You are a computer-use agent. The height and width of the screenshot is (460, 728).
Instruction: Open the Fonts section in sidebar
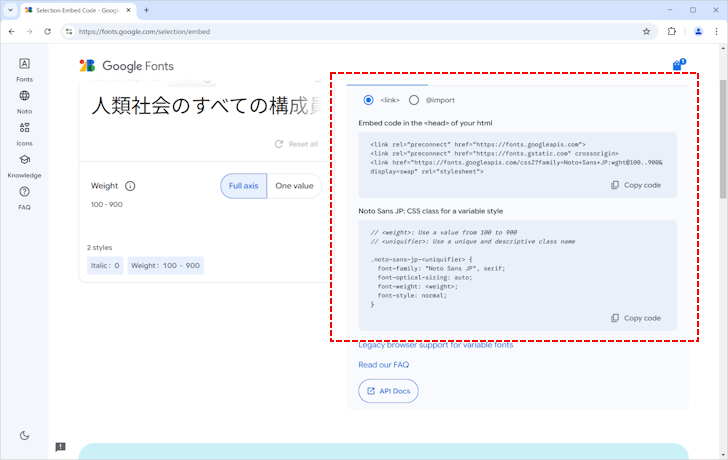tap(24, 70)
